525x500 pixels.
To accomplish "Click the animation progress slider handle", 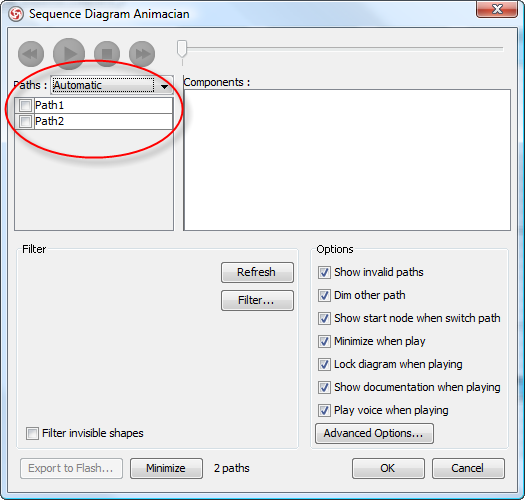I will (x=182, y=49).
